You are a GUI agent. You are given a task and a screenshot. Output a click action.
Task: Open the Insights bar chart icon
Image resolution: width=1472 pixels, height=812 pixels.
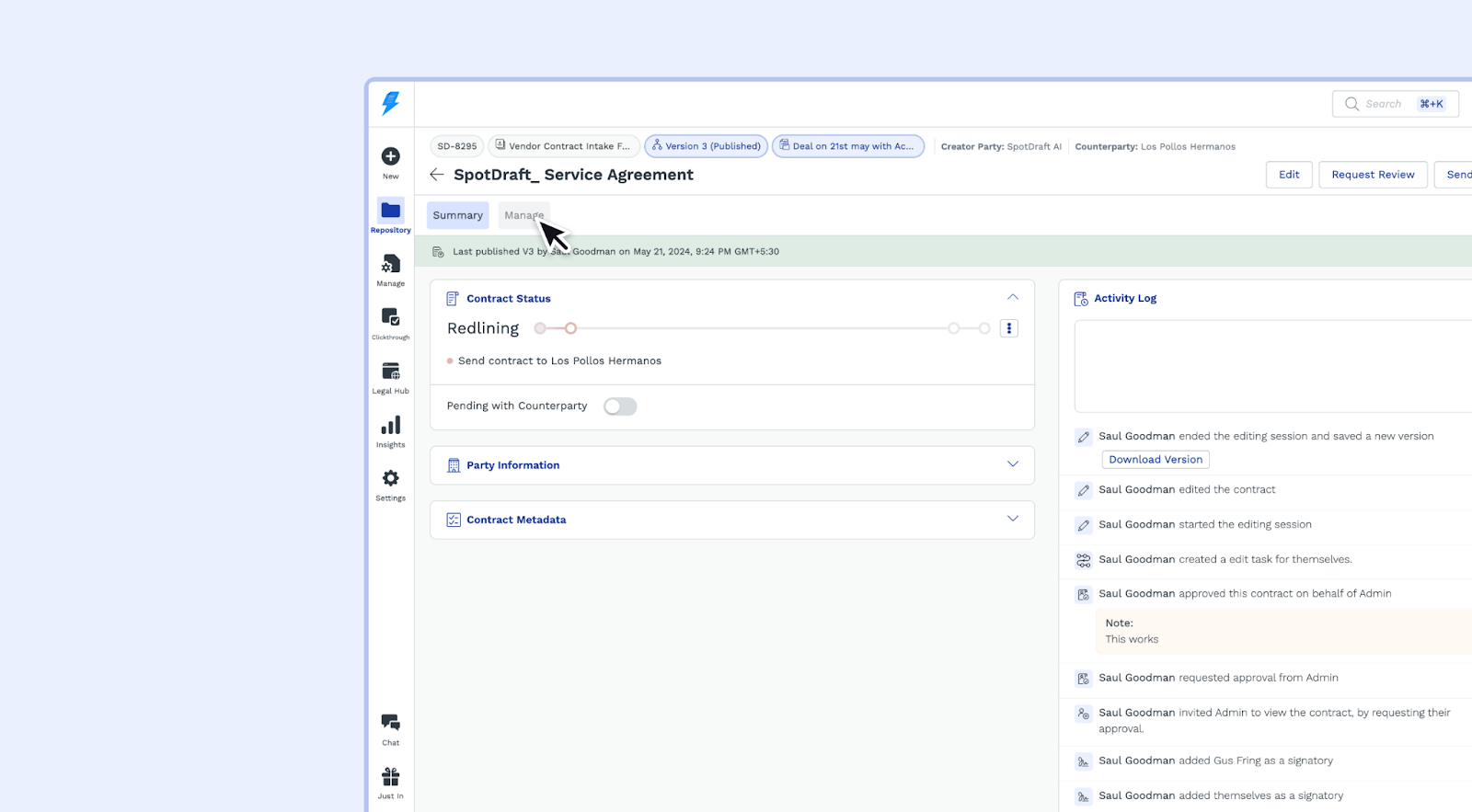390,426
